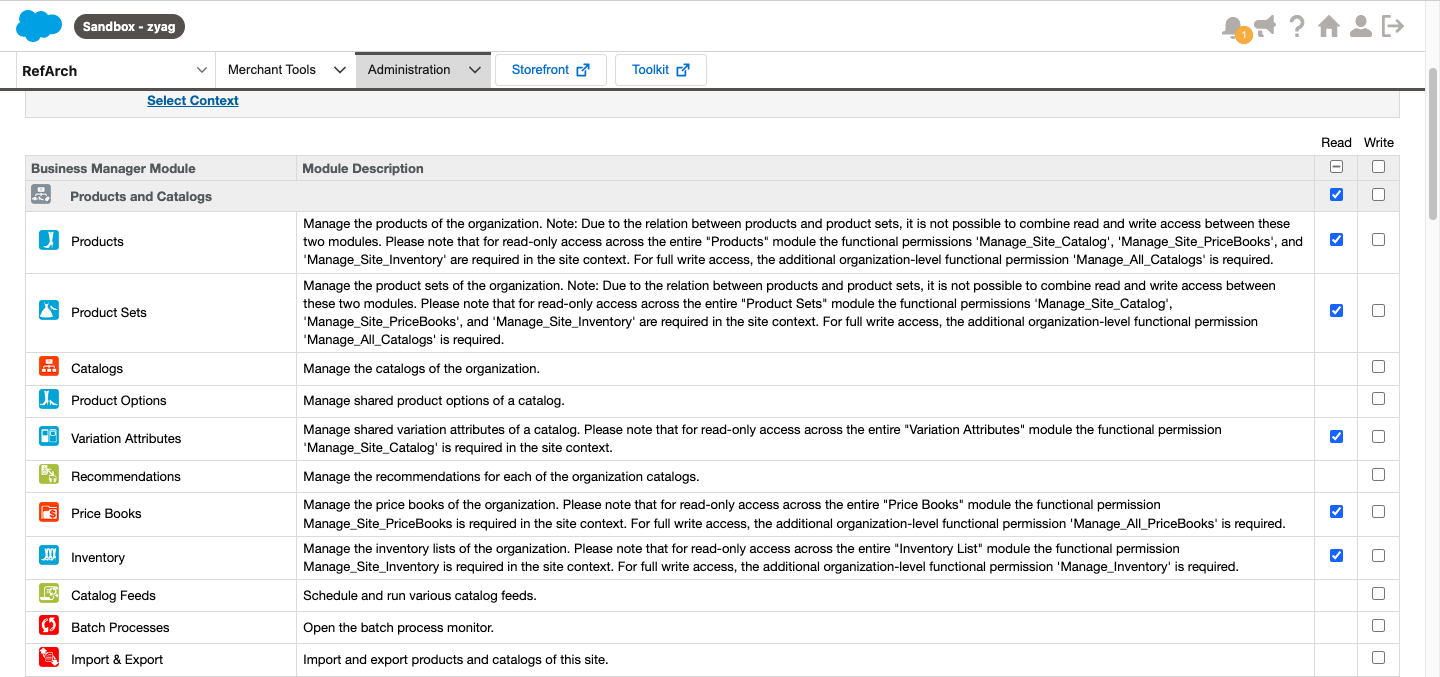This screenshot has width=1440, height=677.
Task: Click the notifications bell icon
Action: pos(1232,27)
